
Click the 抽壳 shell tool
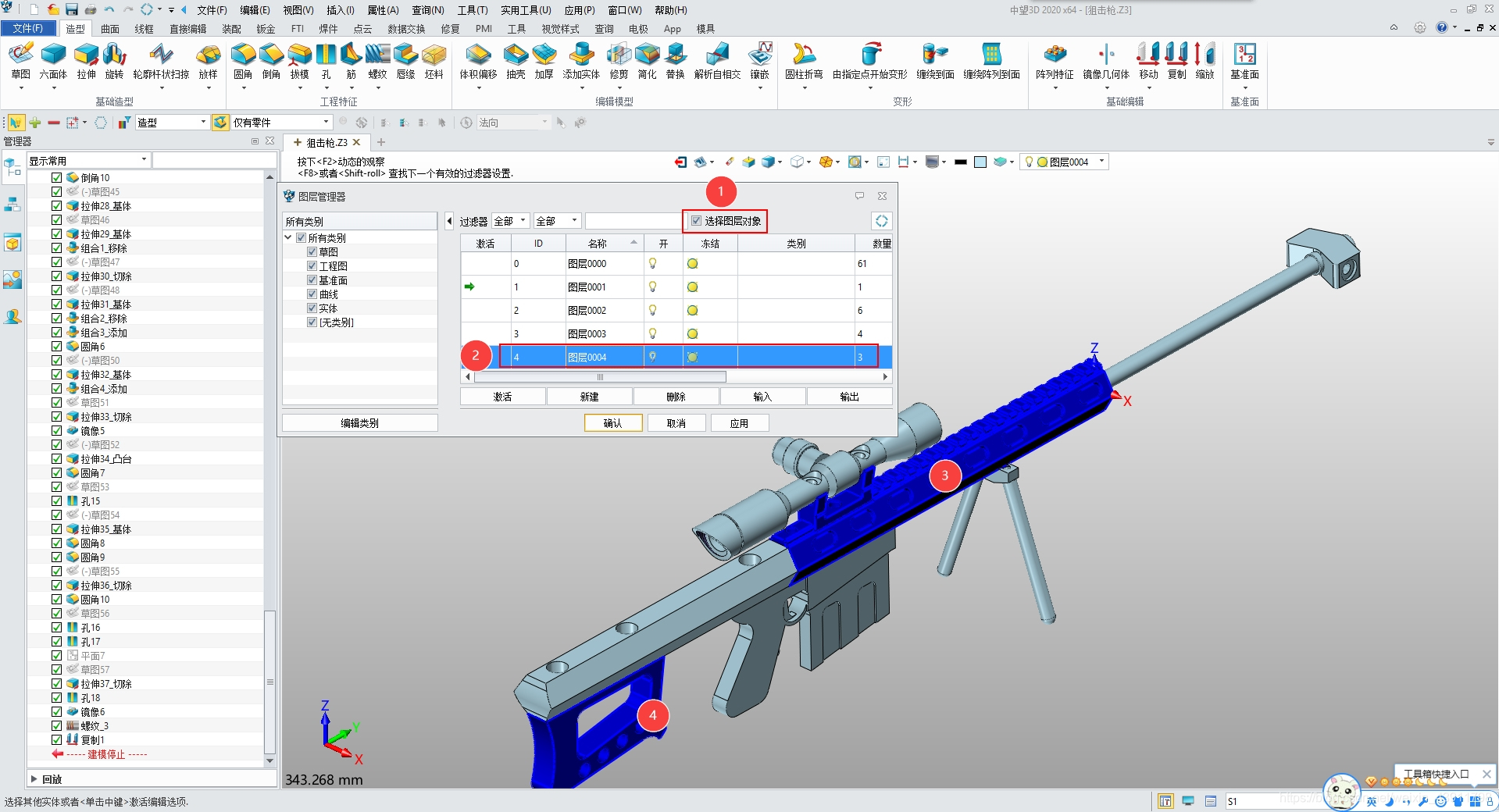pos(516,61)
